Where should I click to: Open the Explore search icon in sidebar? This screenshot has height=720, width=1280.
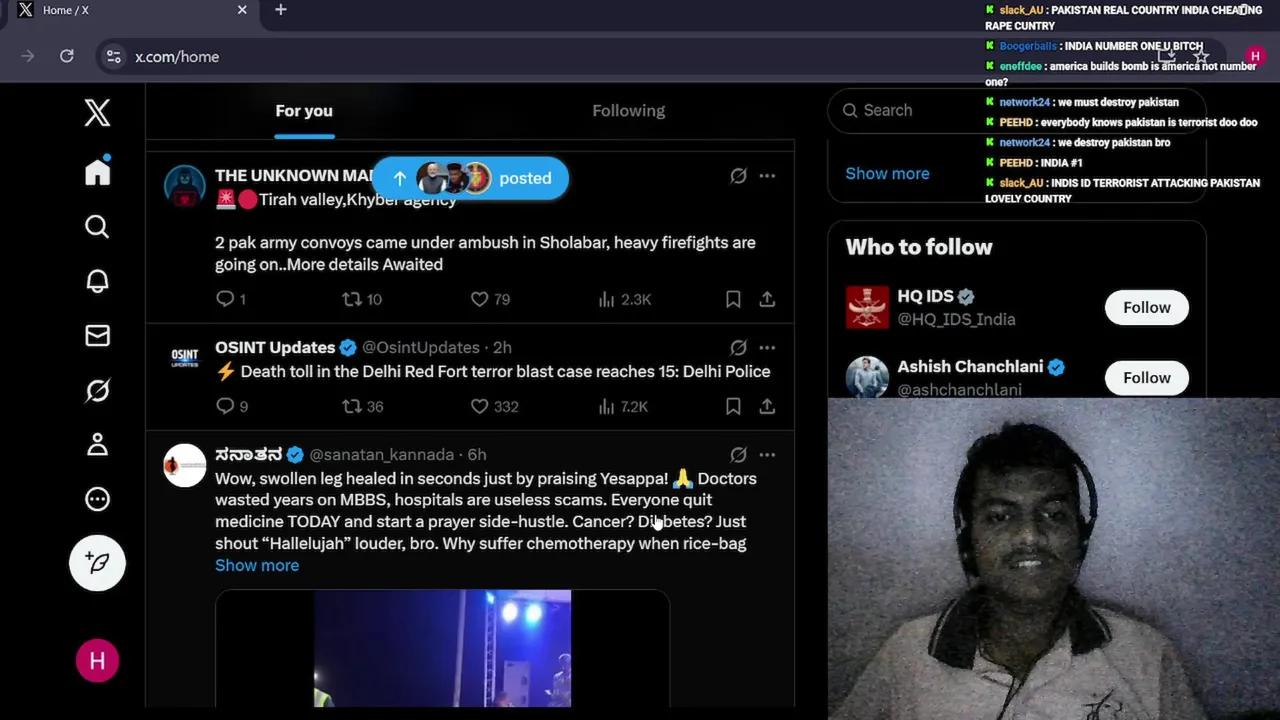coord(97,227)
